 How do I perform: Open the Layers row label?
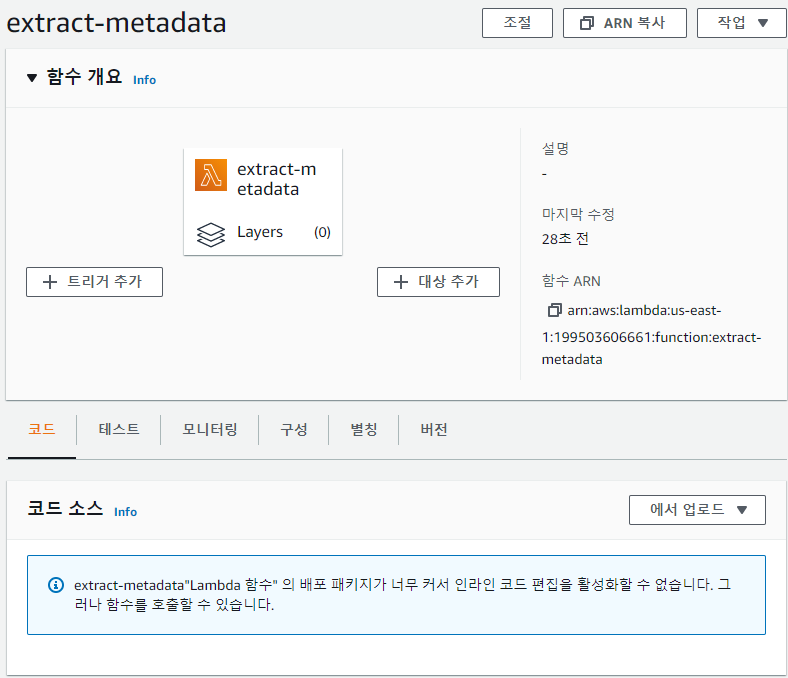click(x=260, y=232)
